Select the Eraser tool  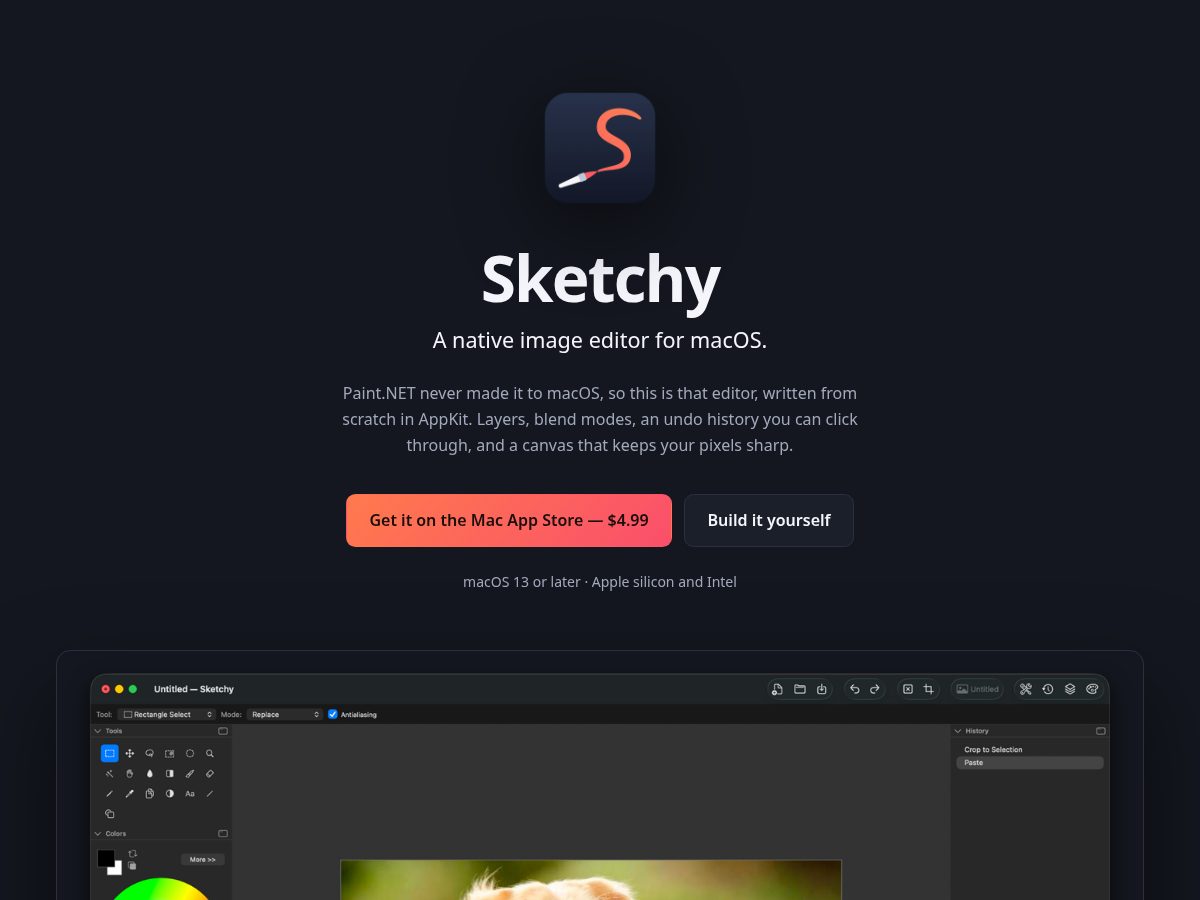point(210,773)
